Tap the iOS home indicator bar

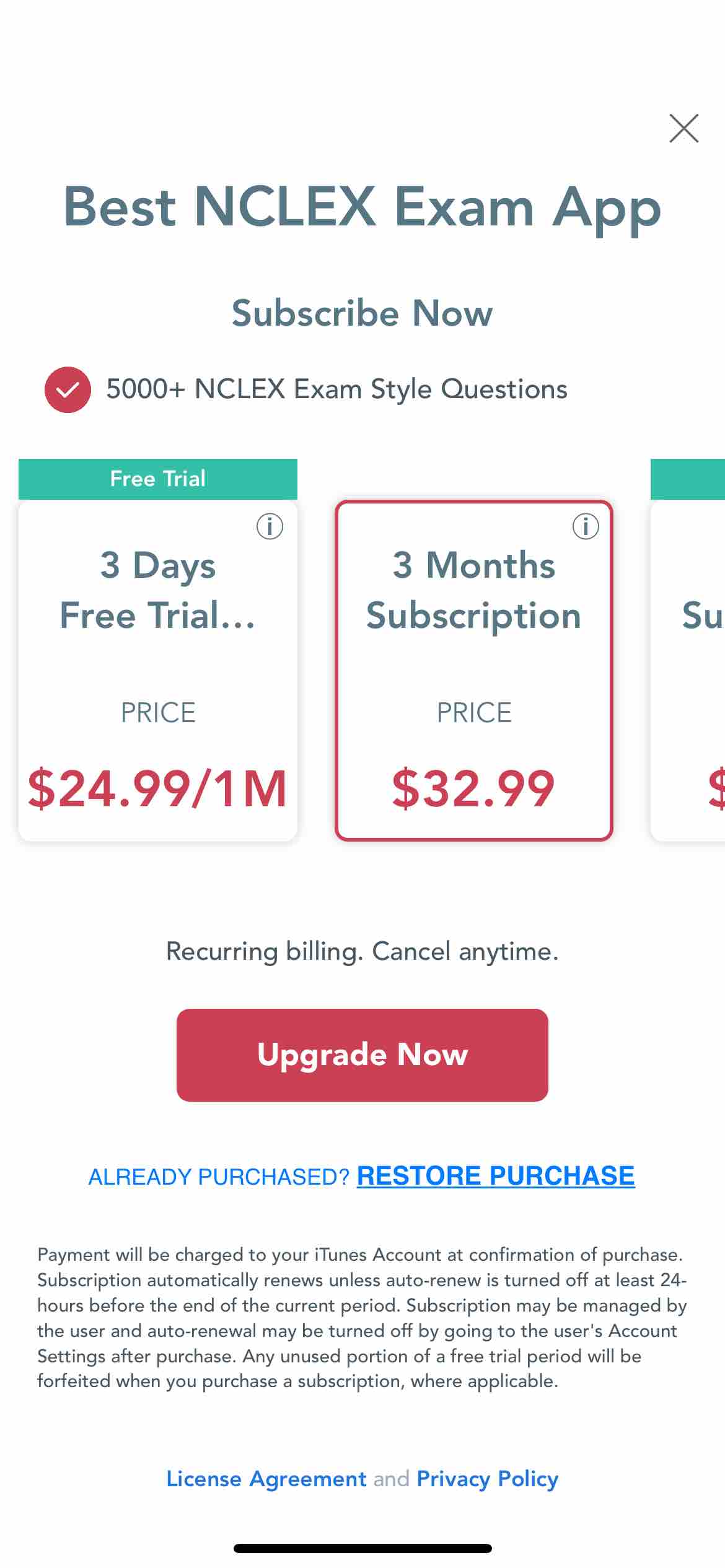pyautogui.click(x=362, y=1548)
